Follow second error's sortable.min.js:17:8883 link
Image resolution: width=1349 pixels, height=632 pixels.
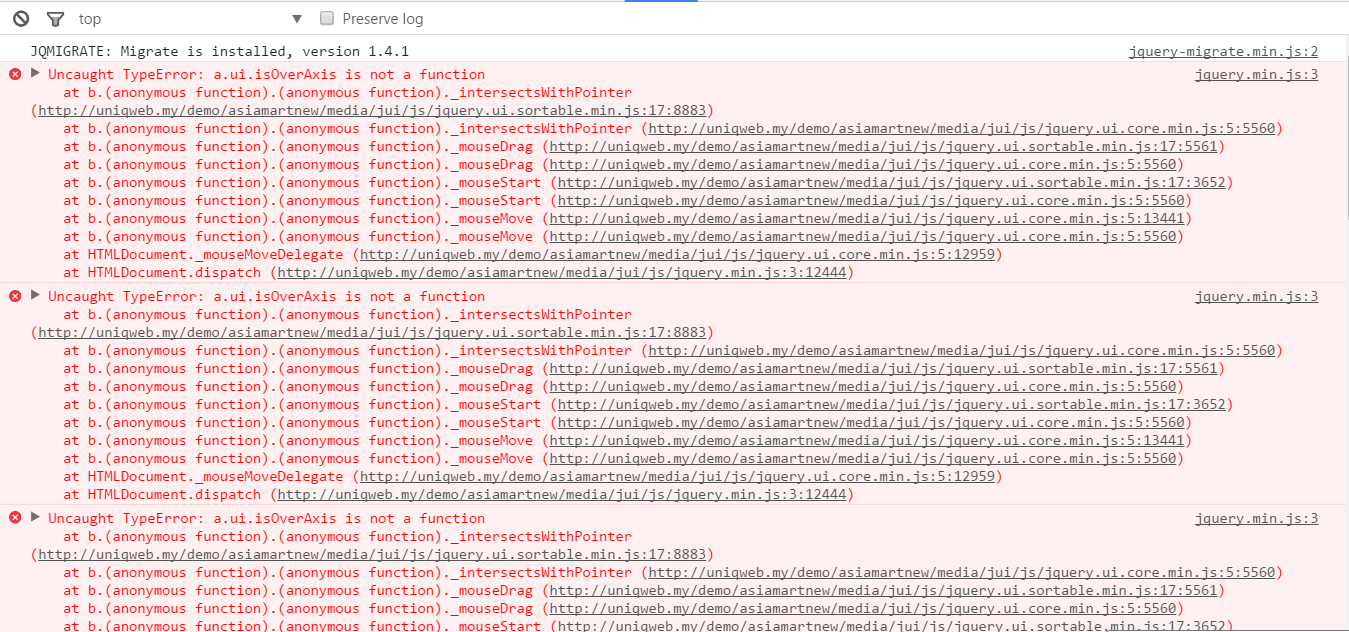coord(372,332)
